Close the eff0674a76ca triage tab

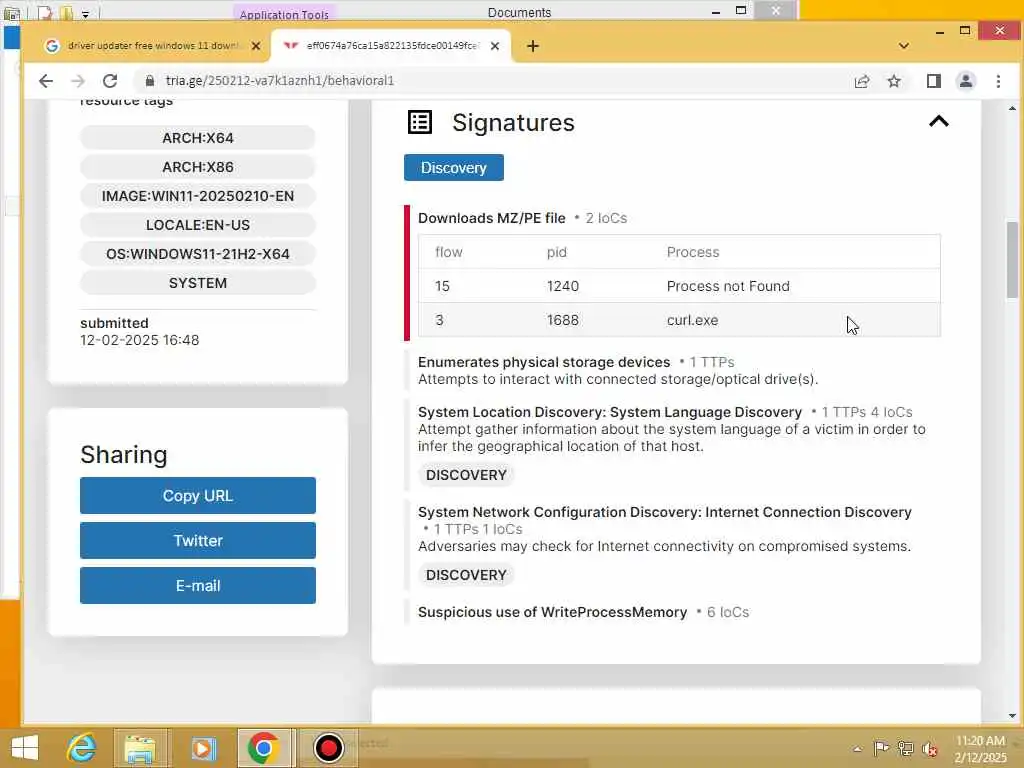coord(495,46)
